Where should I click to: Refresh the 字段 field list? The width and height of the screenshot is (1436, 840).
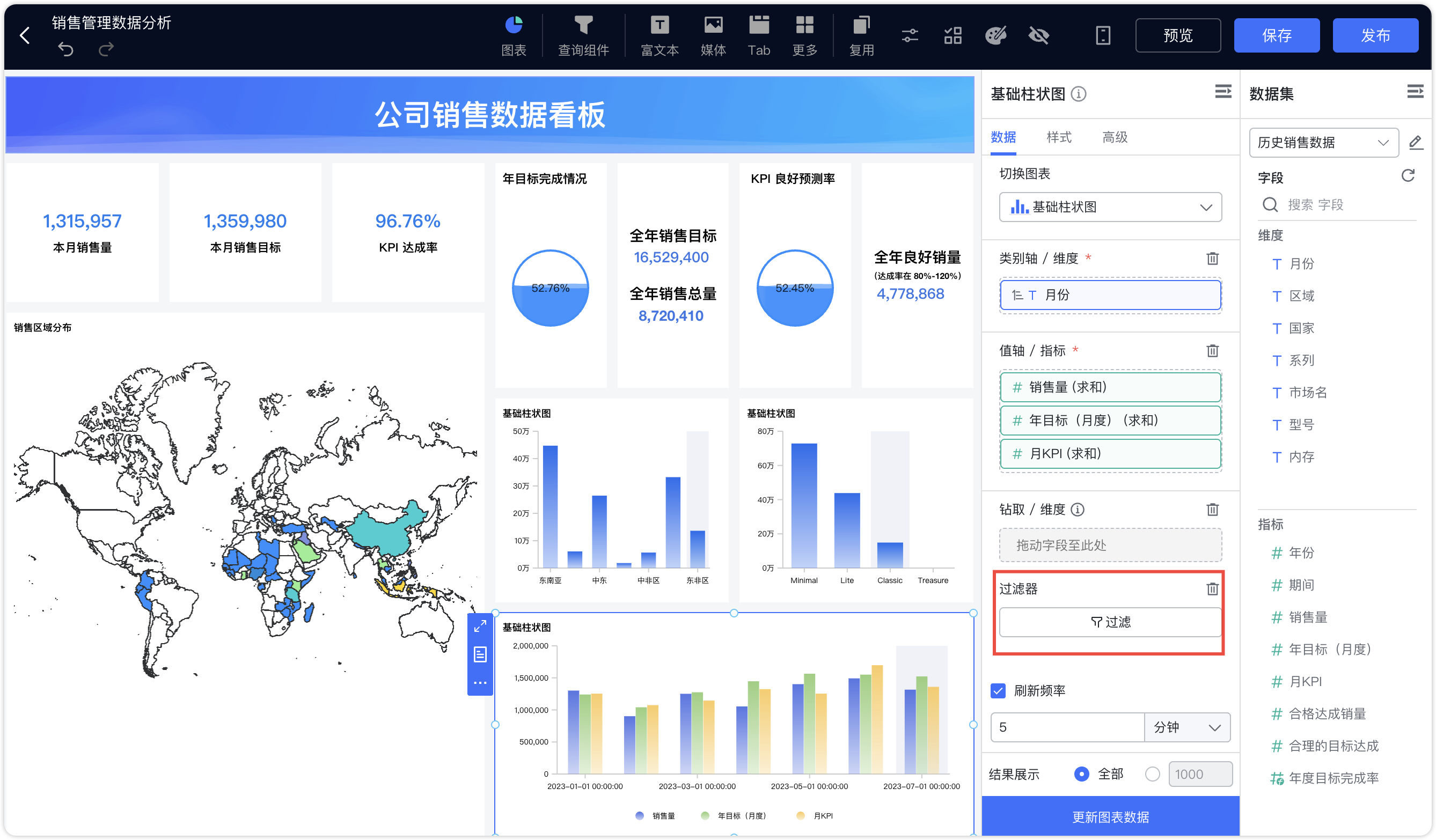(1408, 176)
